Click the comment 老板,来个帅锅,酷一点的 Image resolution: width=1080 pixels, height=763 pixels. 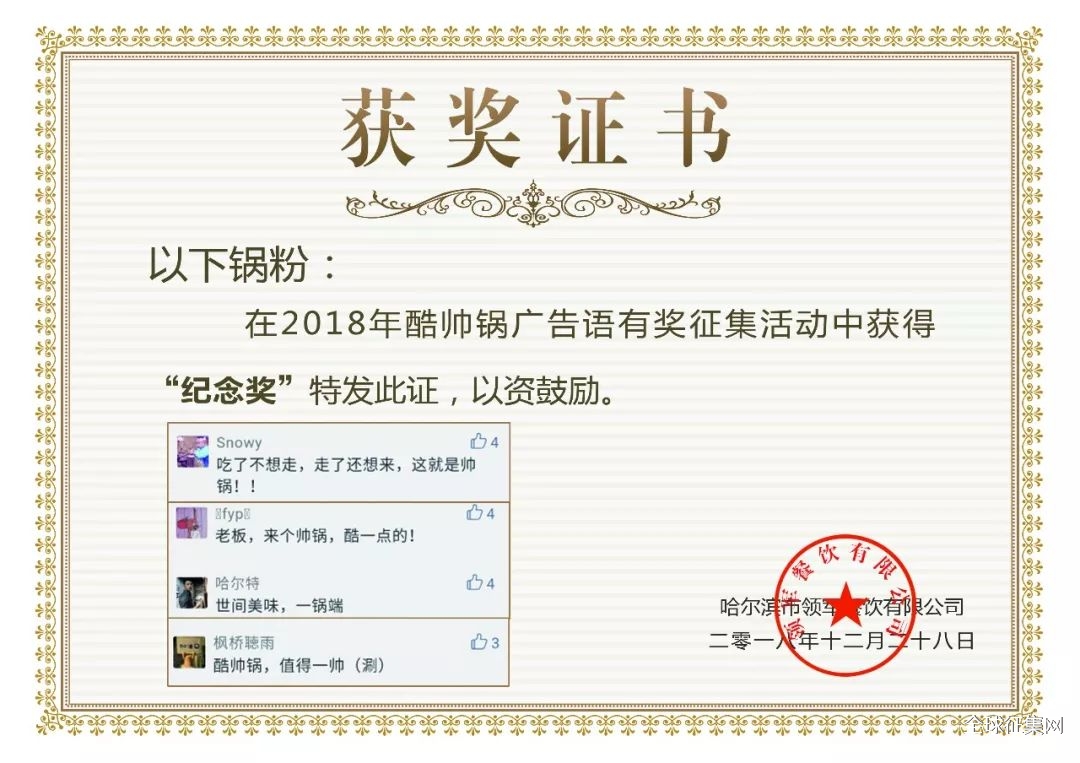coord(315,536)
